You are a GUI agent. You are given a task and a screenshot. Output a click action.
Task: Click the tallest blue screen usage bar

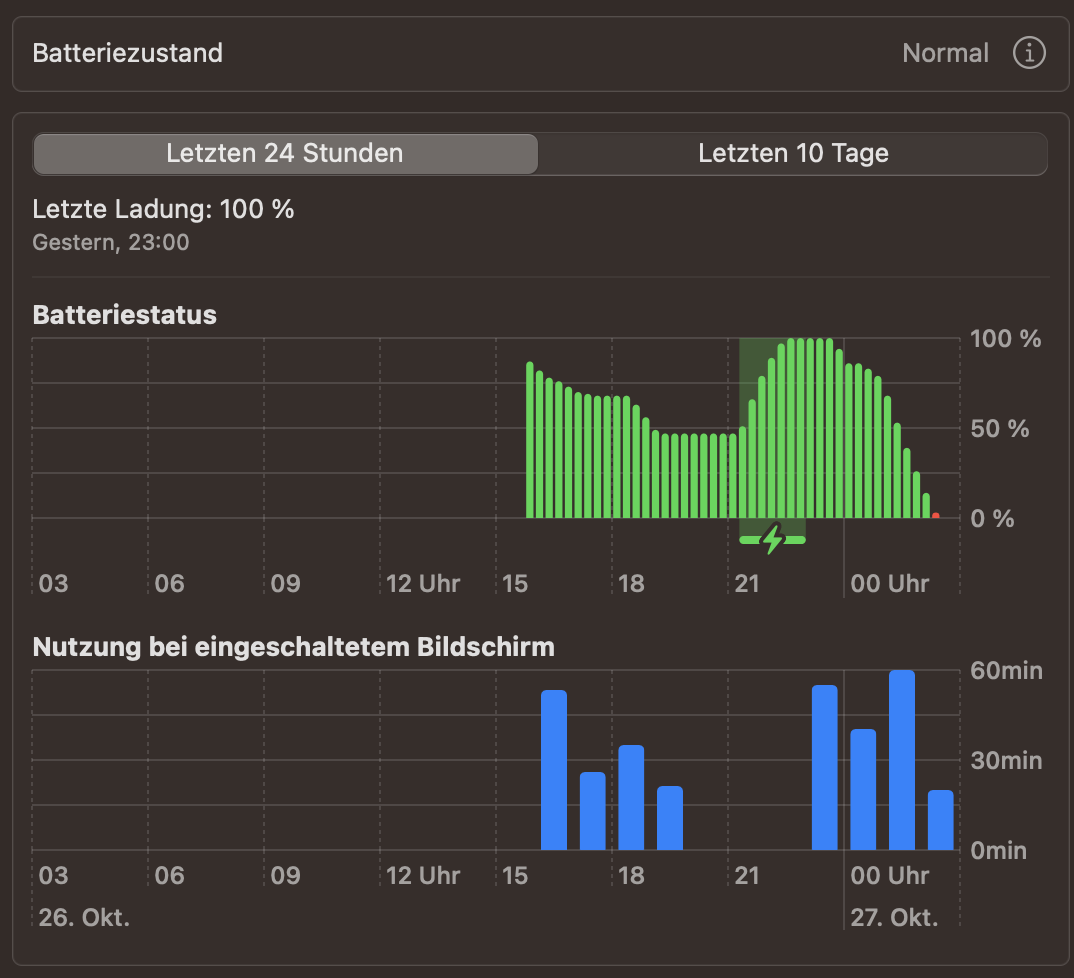tap(902, 760)
